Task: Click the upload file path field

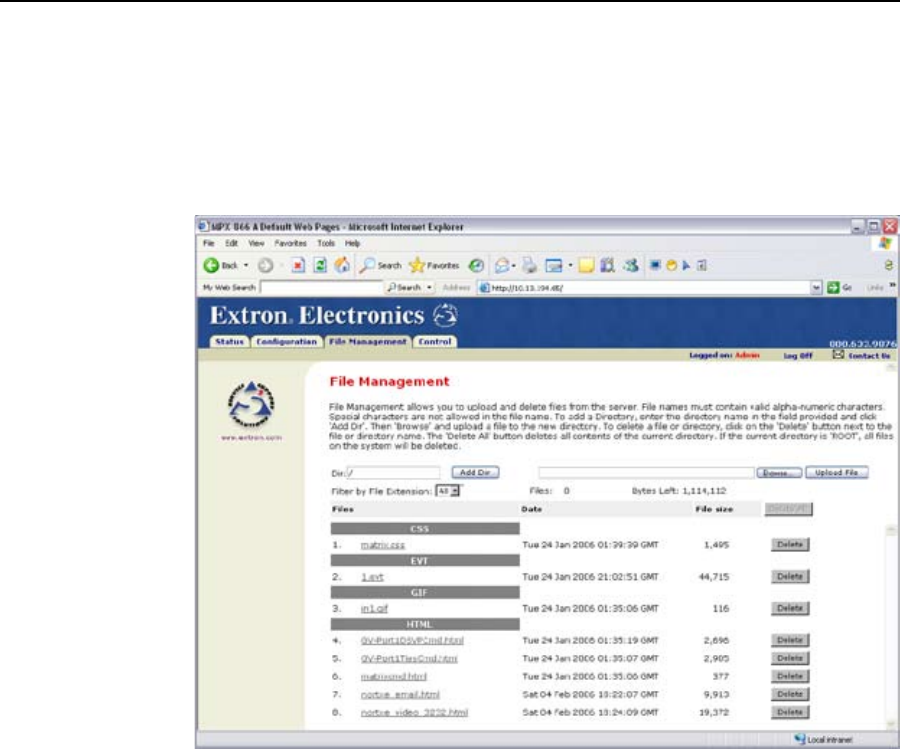Action: point(646,472)
